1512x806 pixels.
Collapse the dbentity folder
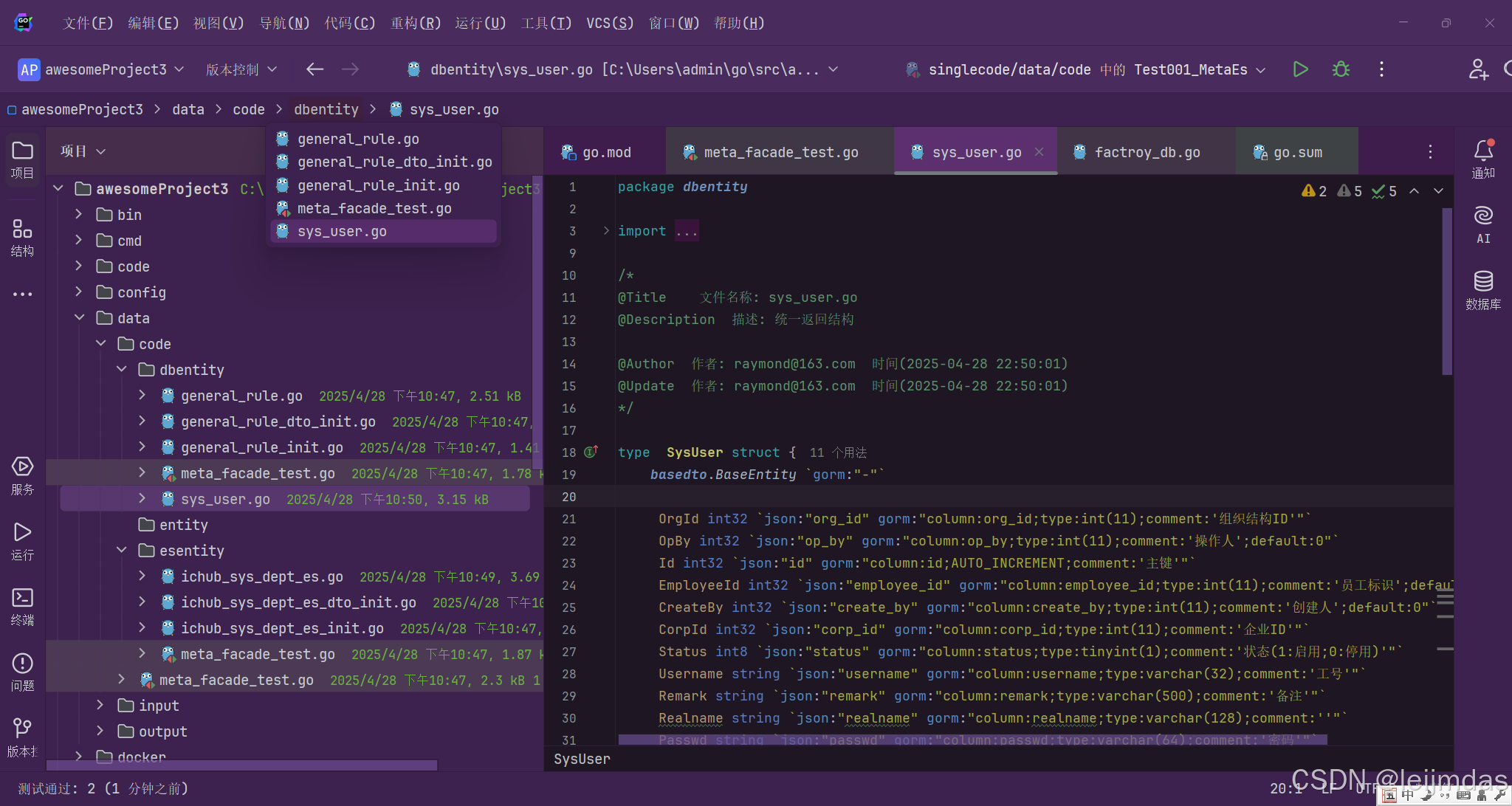[x=123, y=370]
